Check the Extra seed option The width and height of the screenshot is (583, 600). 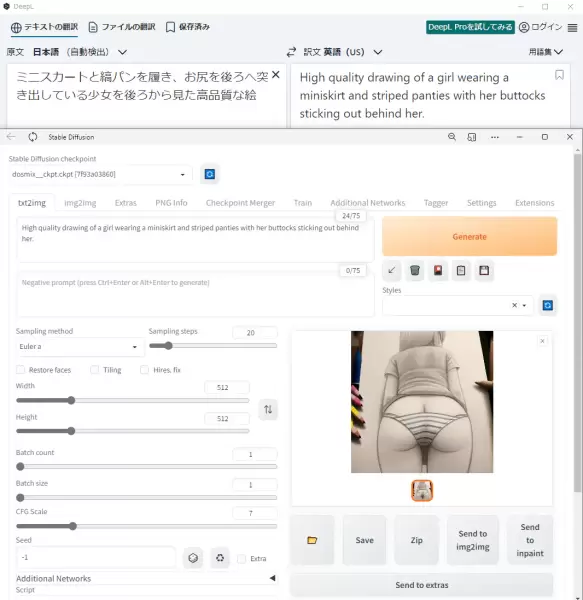point(241,559)
